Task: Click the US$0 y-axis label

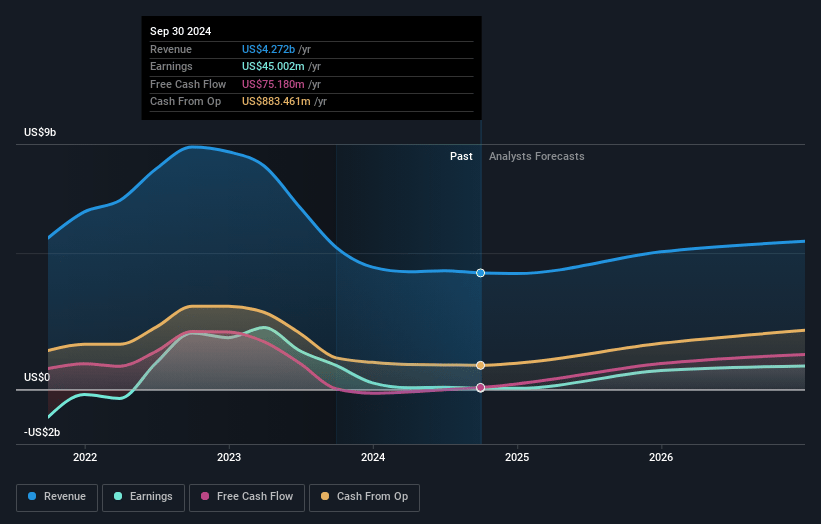Action: [37, 377]
